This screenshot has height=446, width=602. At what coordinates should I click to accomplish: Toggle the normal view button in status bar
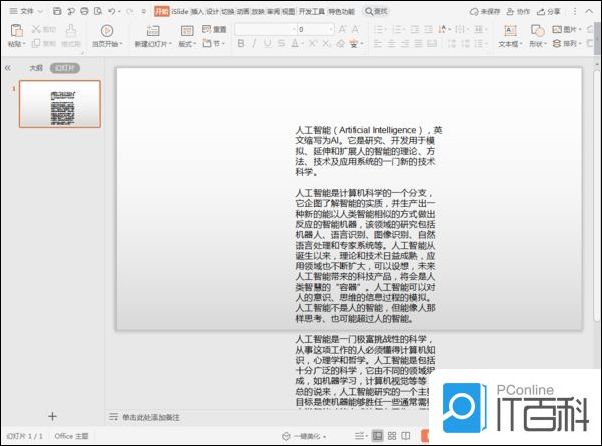pos(377,437)
